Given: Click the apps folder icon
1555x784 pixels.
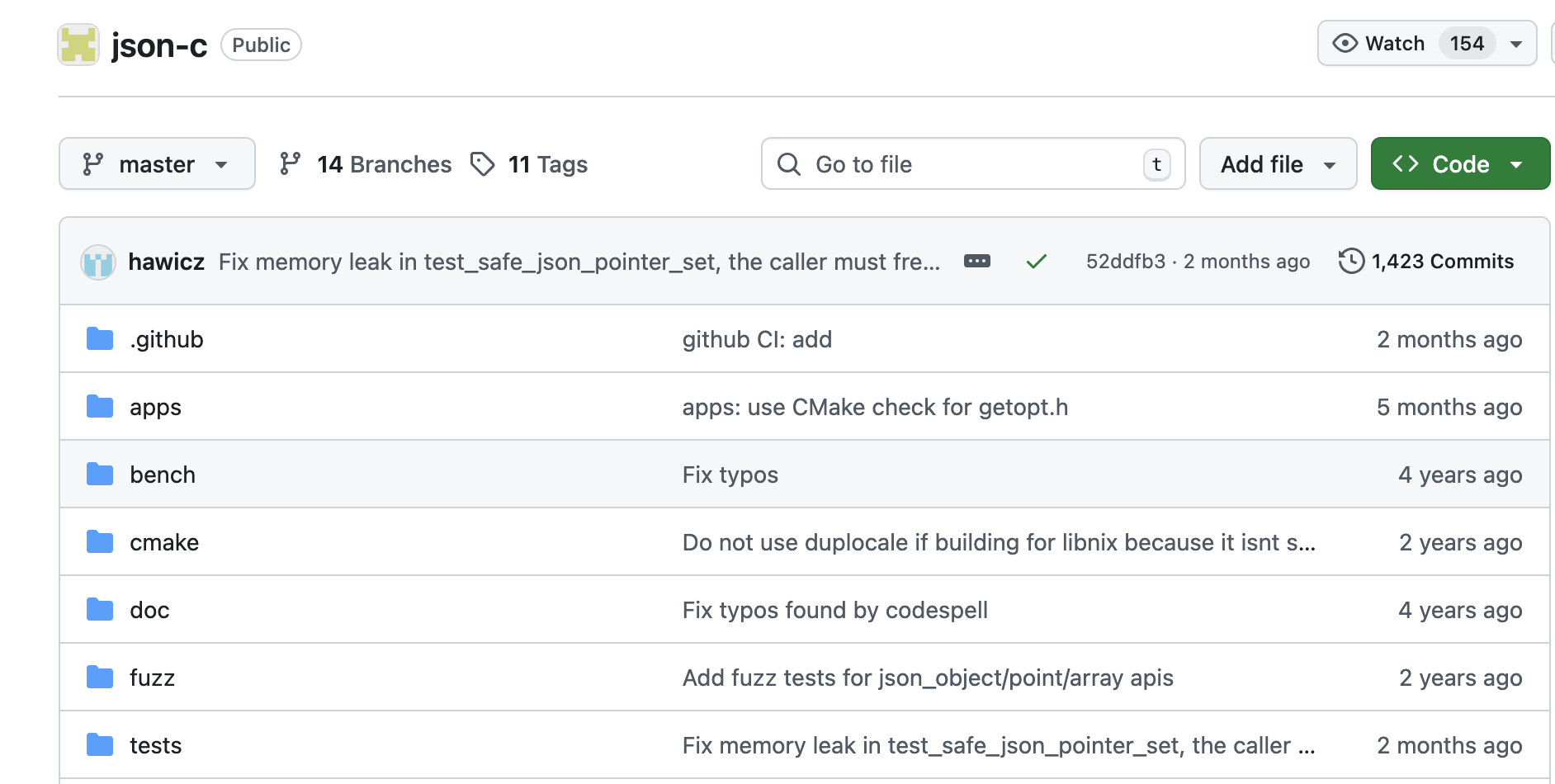Looking at the screenshot, I should click(100, 407).
